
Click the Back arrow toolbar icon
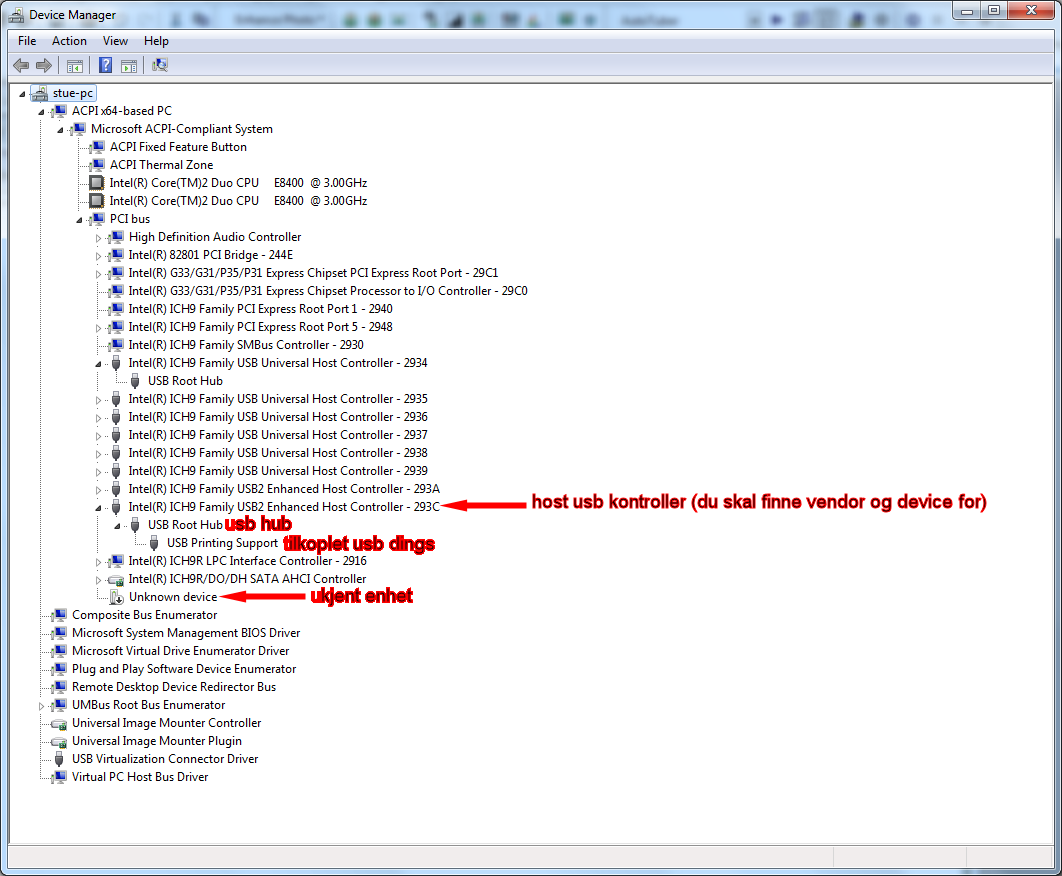click(21, 66)
